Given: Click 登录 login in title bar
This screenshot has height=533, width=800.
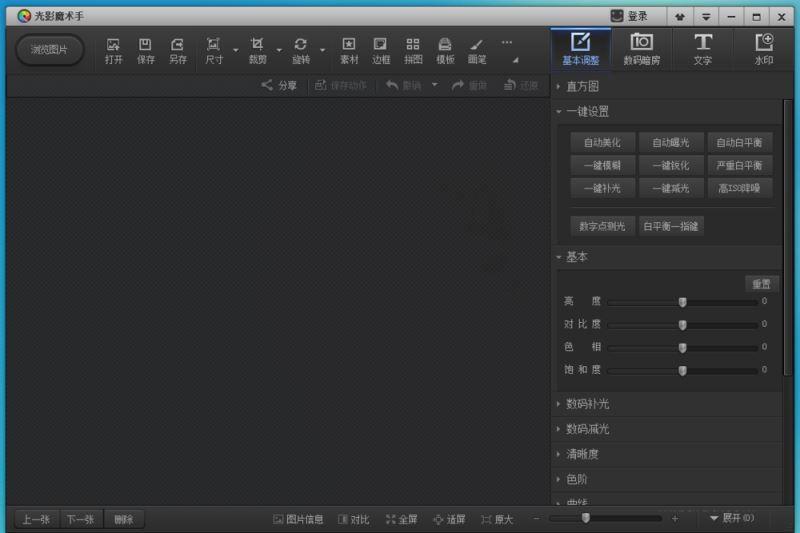Looking at the screenshot, I should pos(629,16).
